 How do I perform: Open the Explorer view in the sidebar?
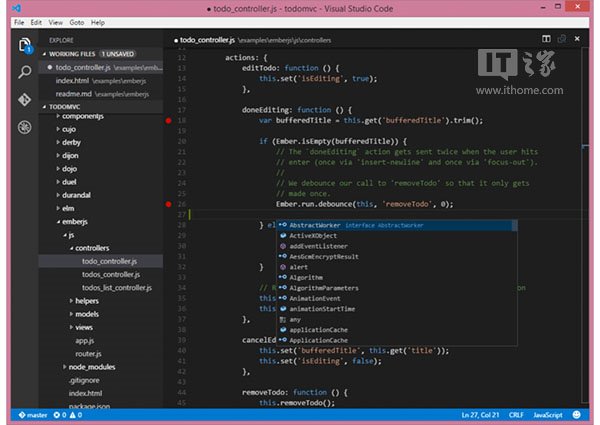pos(25,45)
